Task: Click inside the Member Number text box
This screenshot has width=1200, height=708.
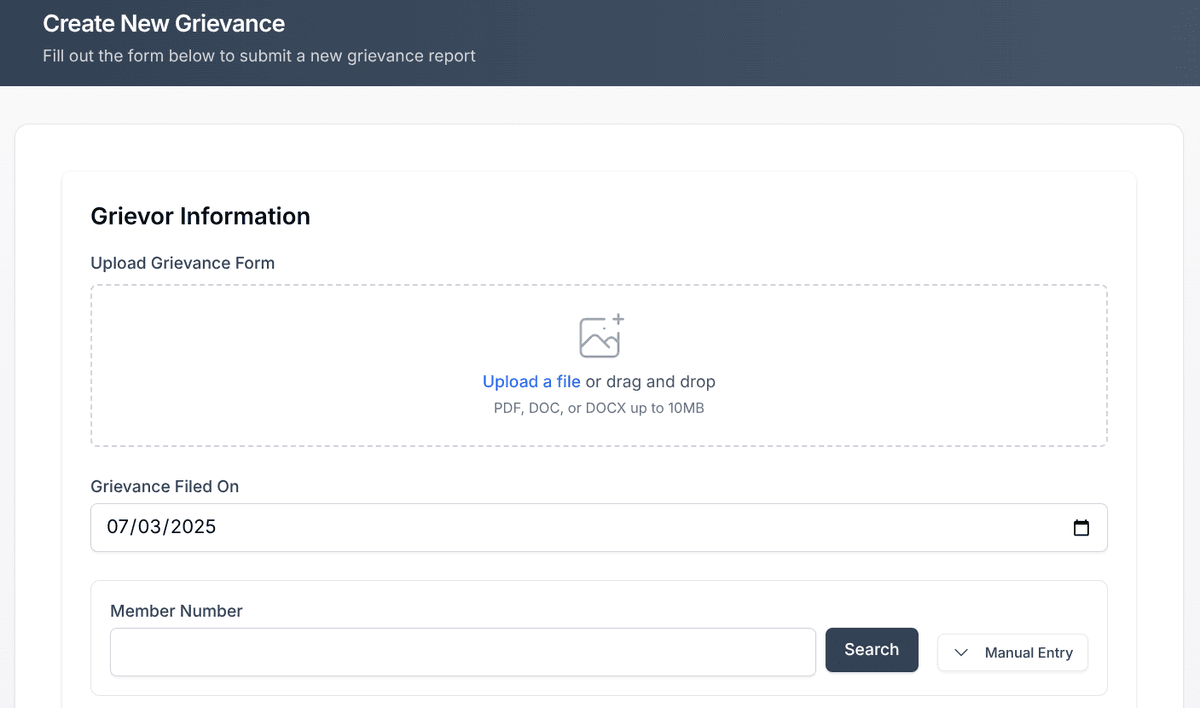Action: [x=462, y=651]
